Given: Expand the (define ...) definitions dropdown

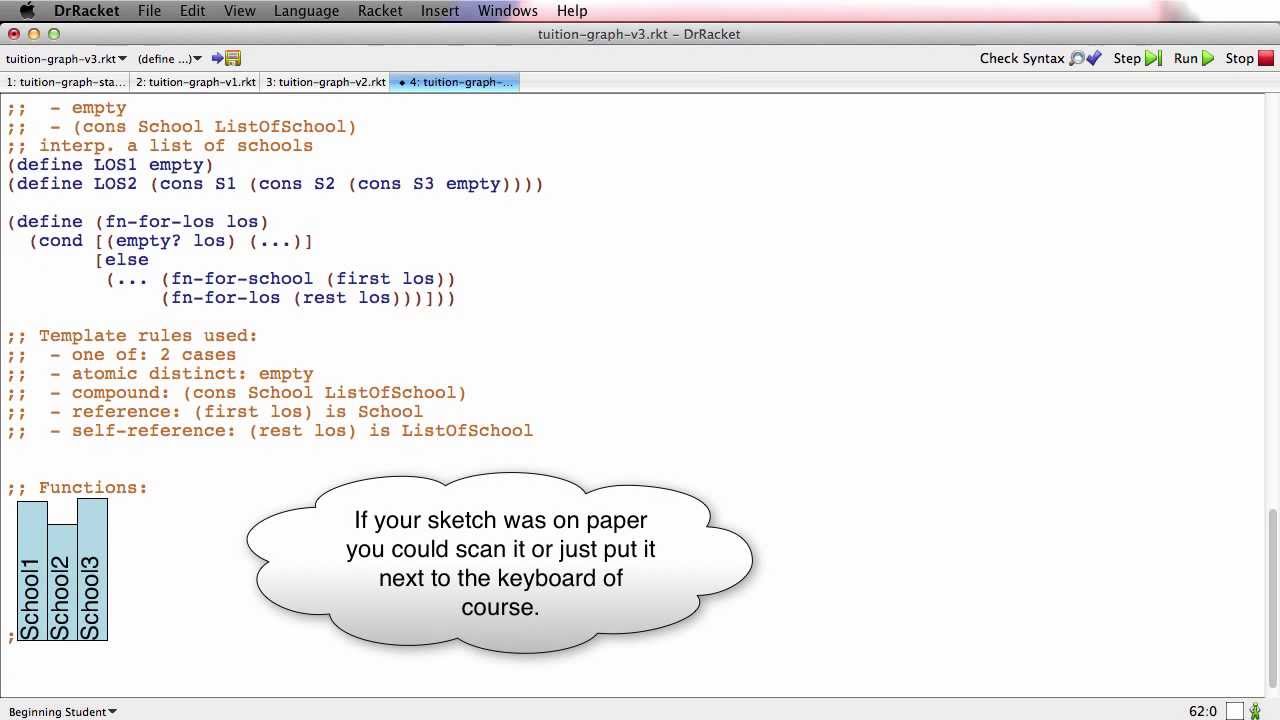Looking at the screenshot, I should 170,59.
